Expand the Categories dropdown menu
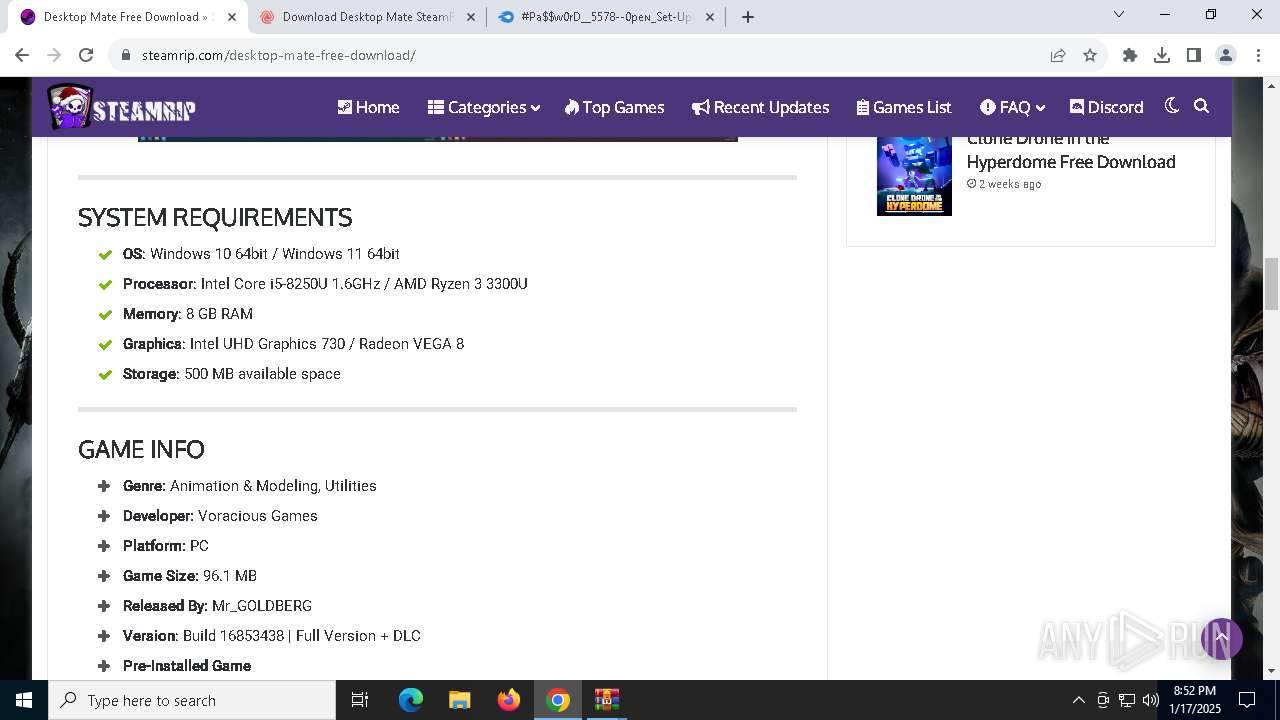 tap(483, 107)
